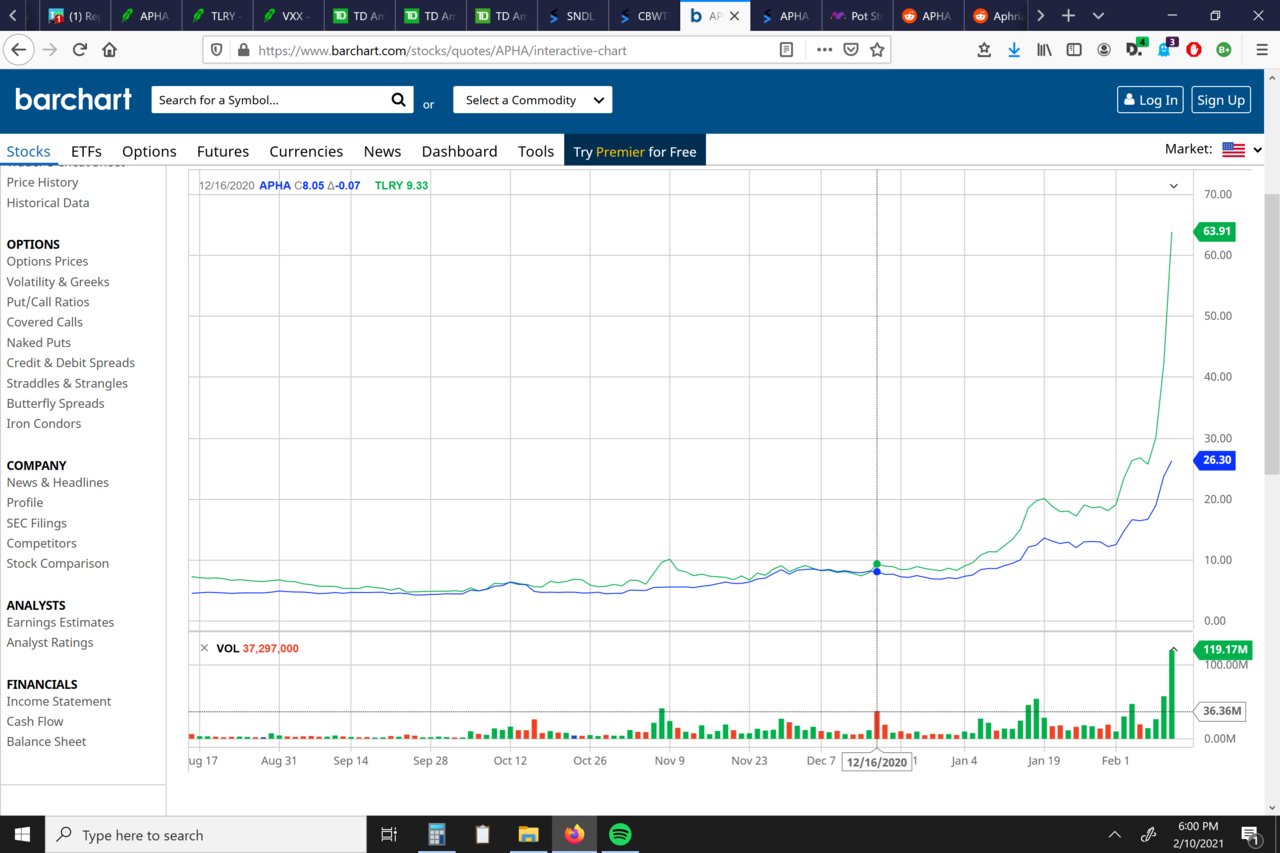This screenshot has height=853, width=1280.
Task: Open the Stocks menu item
Action: [28, 151]
